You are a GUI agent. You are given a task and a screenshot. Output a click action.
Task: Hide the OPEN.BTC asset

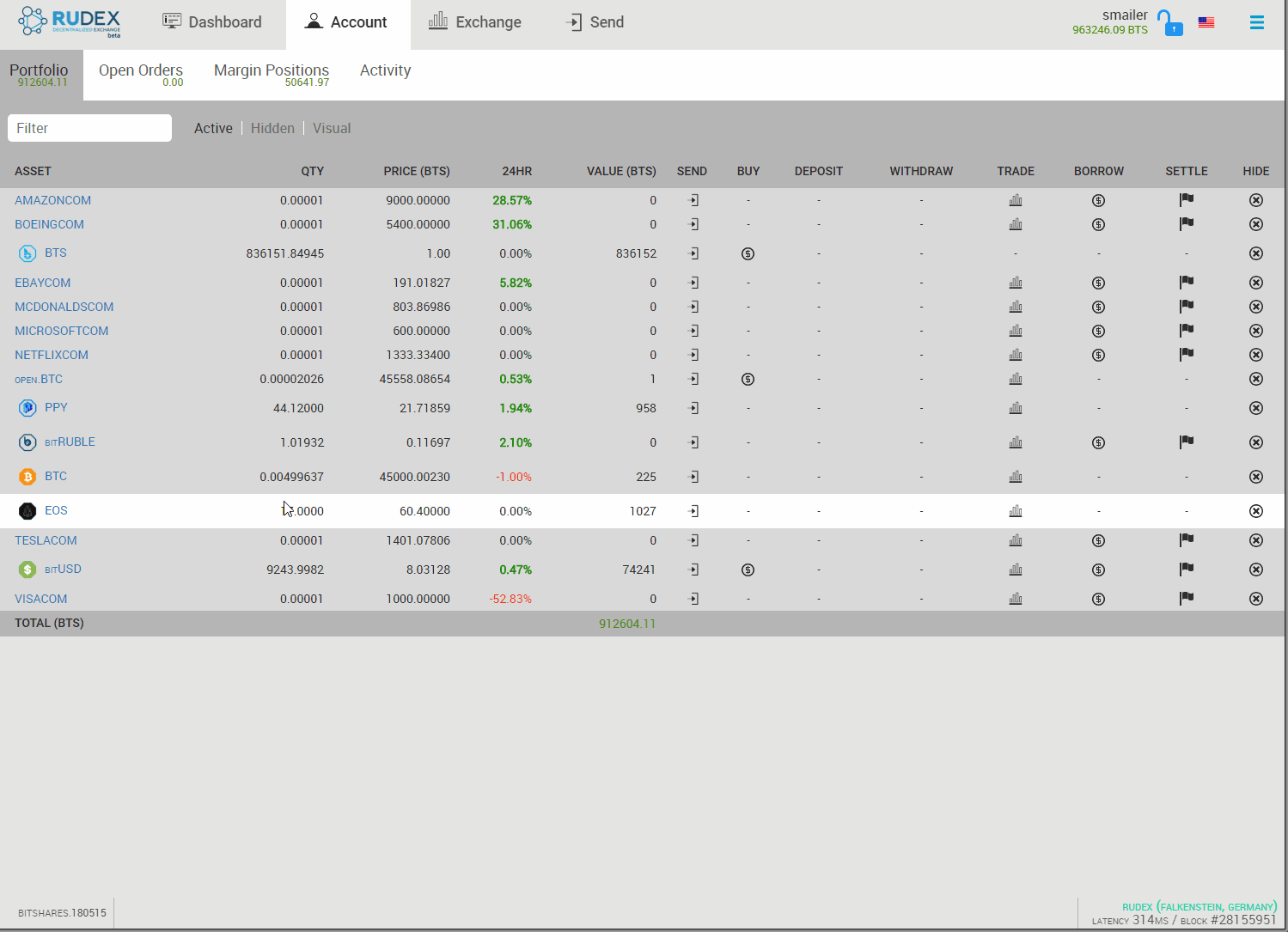(1256, 379)
